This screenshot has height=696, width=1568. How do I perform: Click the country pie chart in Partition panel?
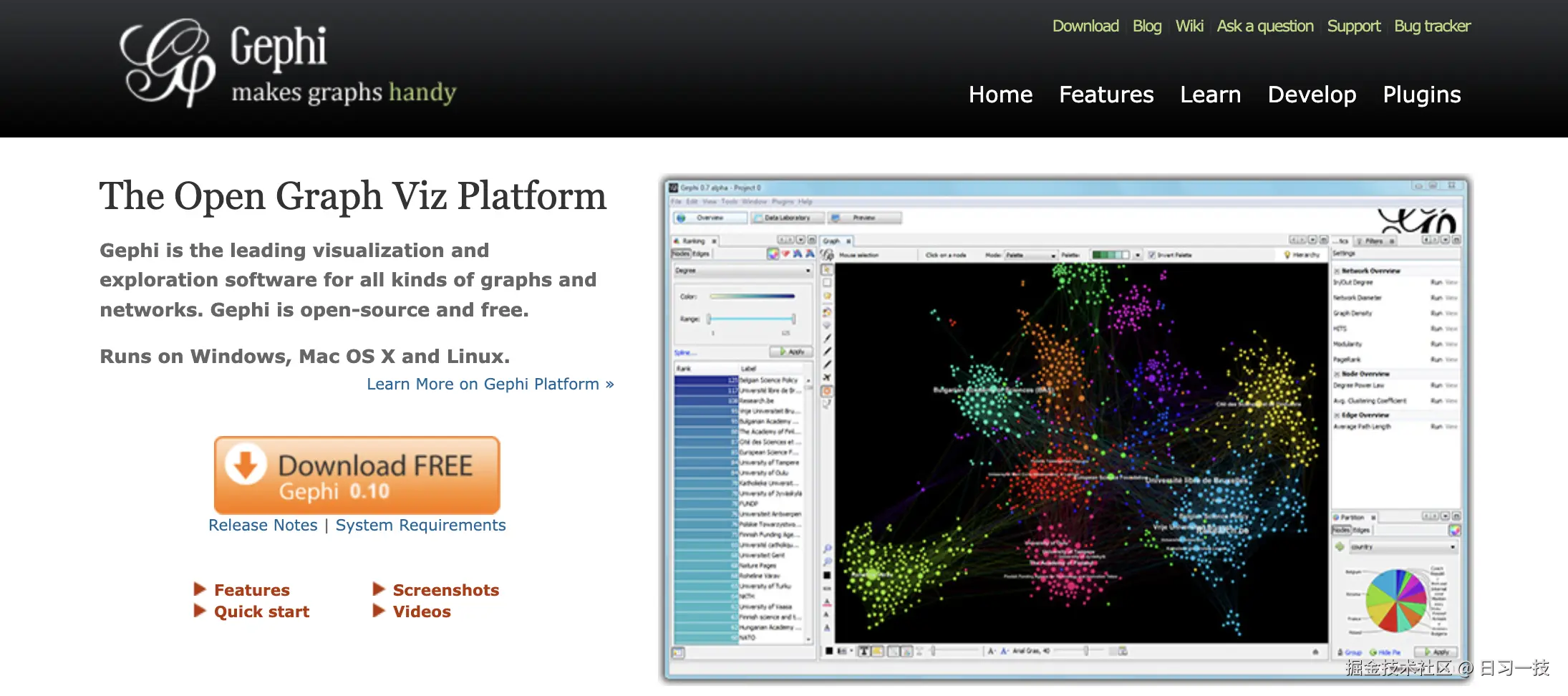point(1397,599)
